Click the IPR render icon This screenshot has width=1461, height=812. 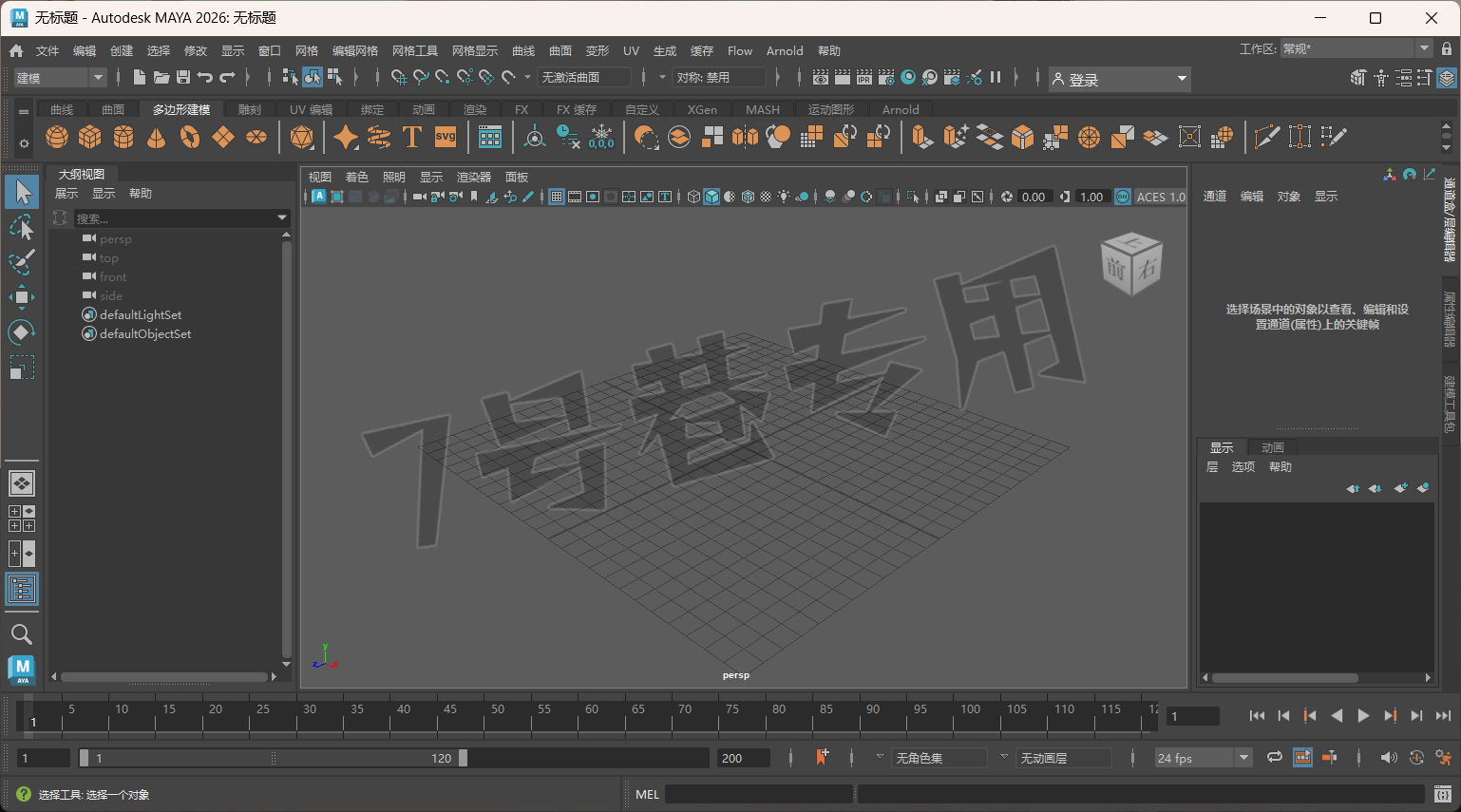864,77
